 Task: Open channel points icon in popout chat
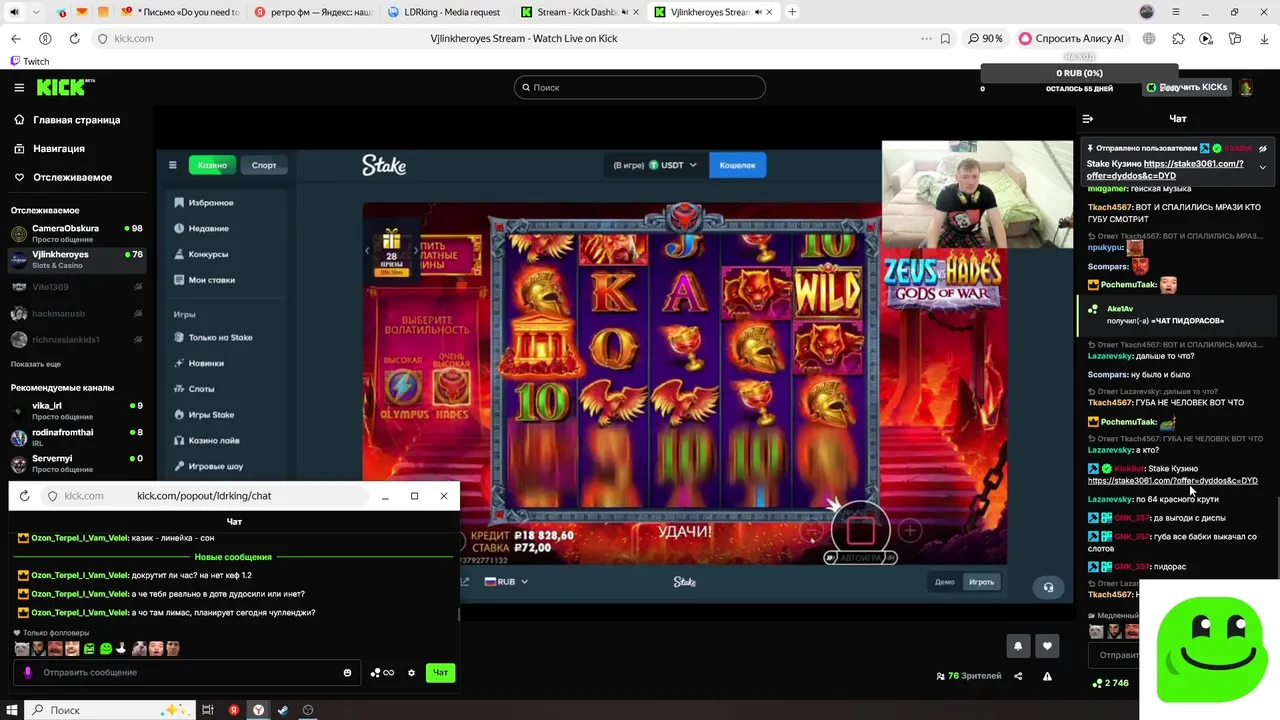point(382,672)
